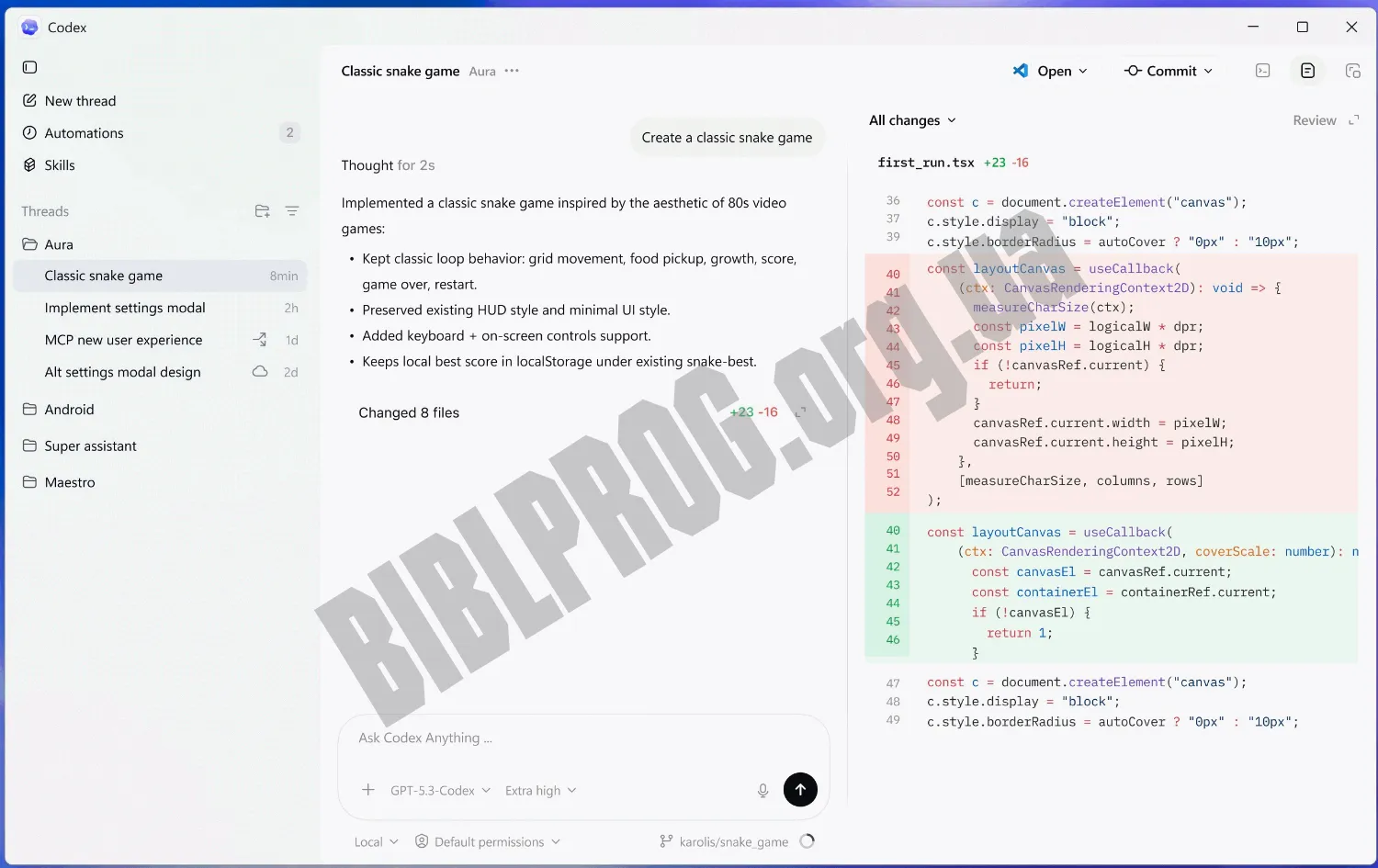
Task: Click the first_run.tsx file name
Action: (926, 163)
